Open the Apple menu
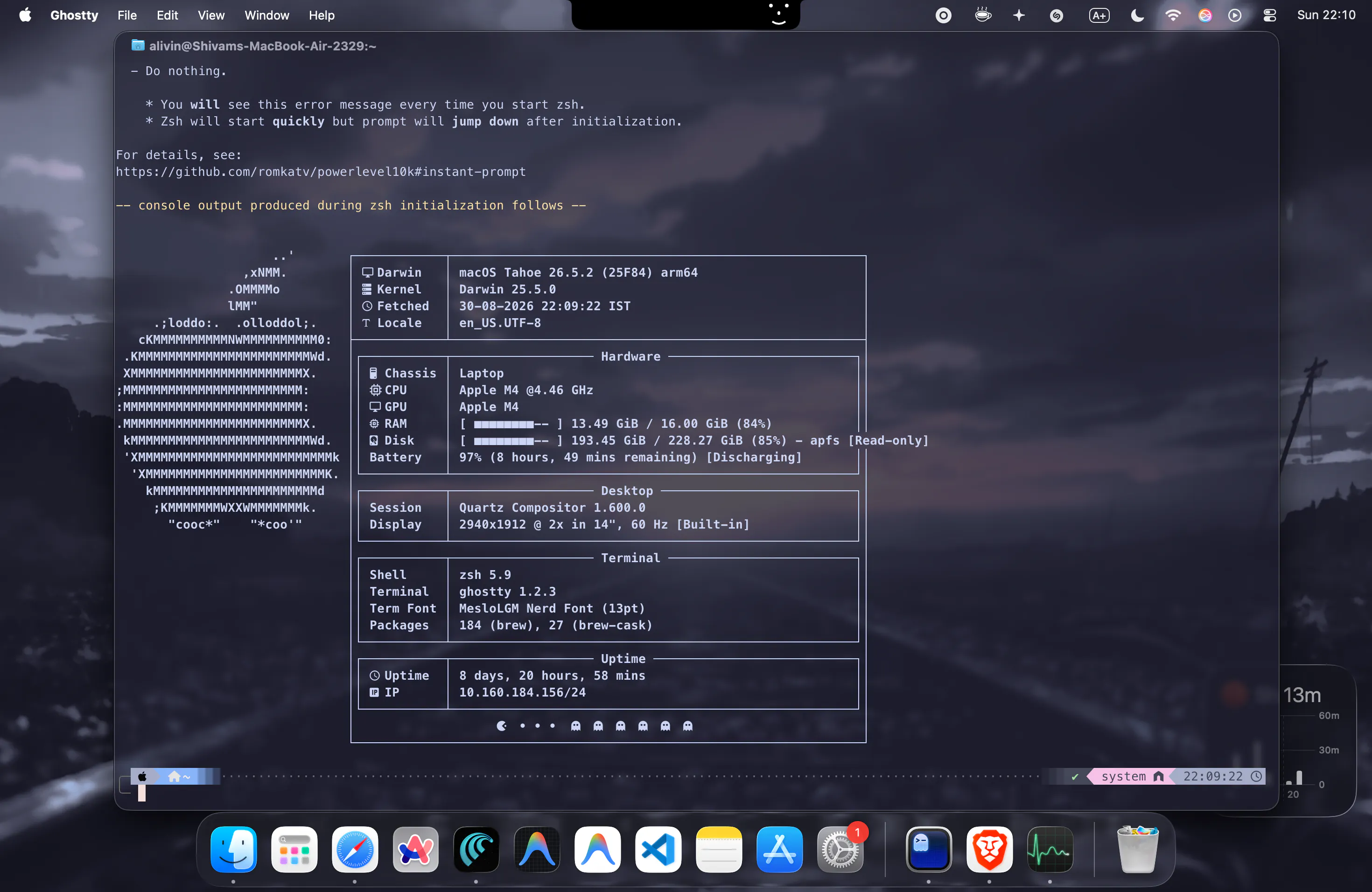Image resolution: width=1372 pixels, height=892 pixels. click(25, 15)
